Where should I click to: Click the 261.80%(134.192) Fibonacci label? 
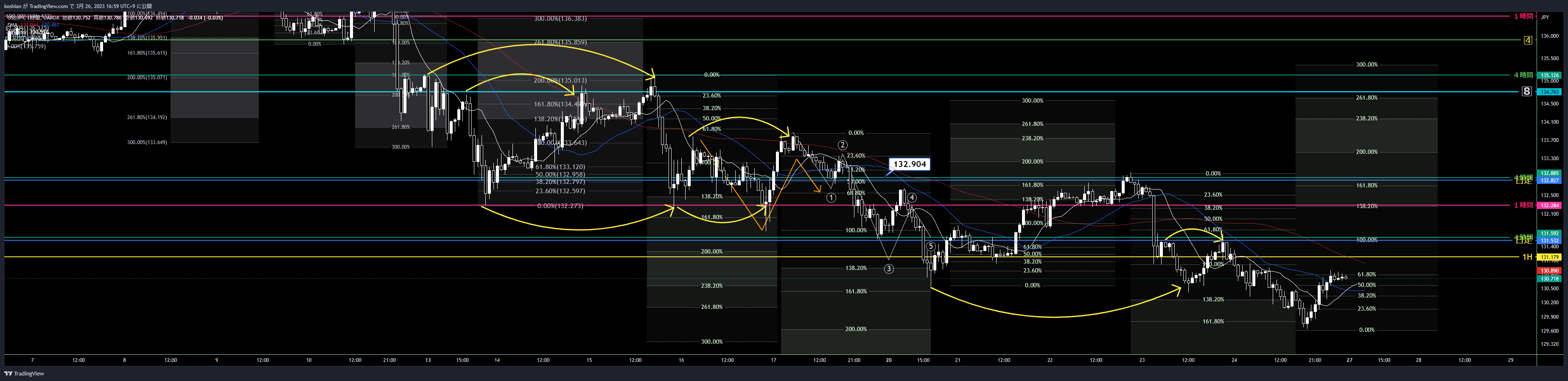[147, 117]
